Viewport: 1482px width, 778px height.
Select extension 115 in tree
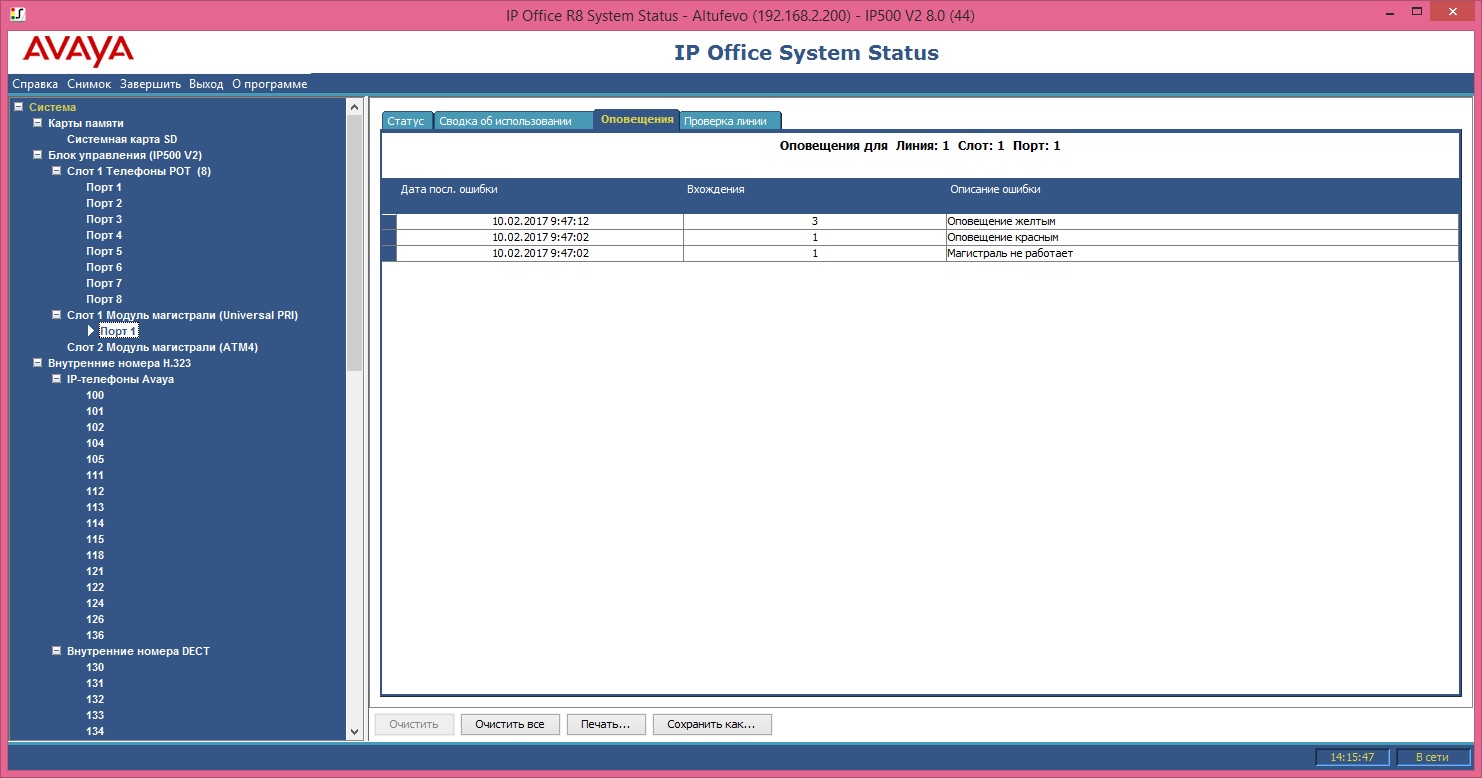pyautogui.click(x=95, y=539)
